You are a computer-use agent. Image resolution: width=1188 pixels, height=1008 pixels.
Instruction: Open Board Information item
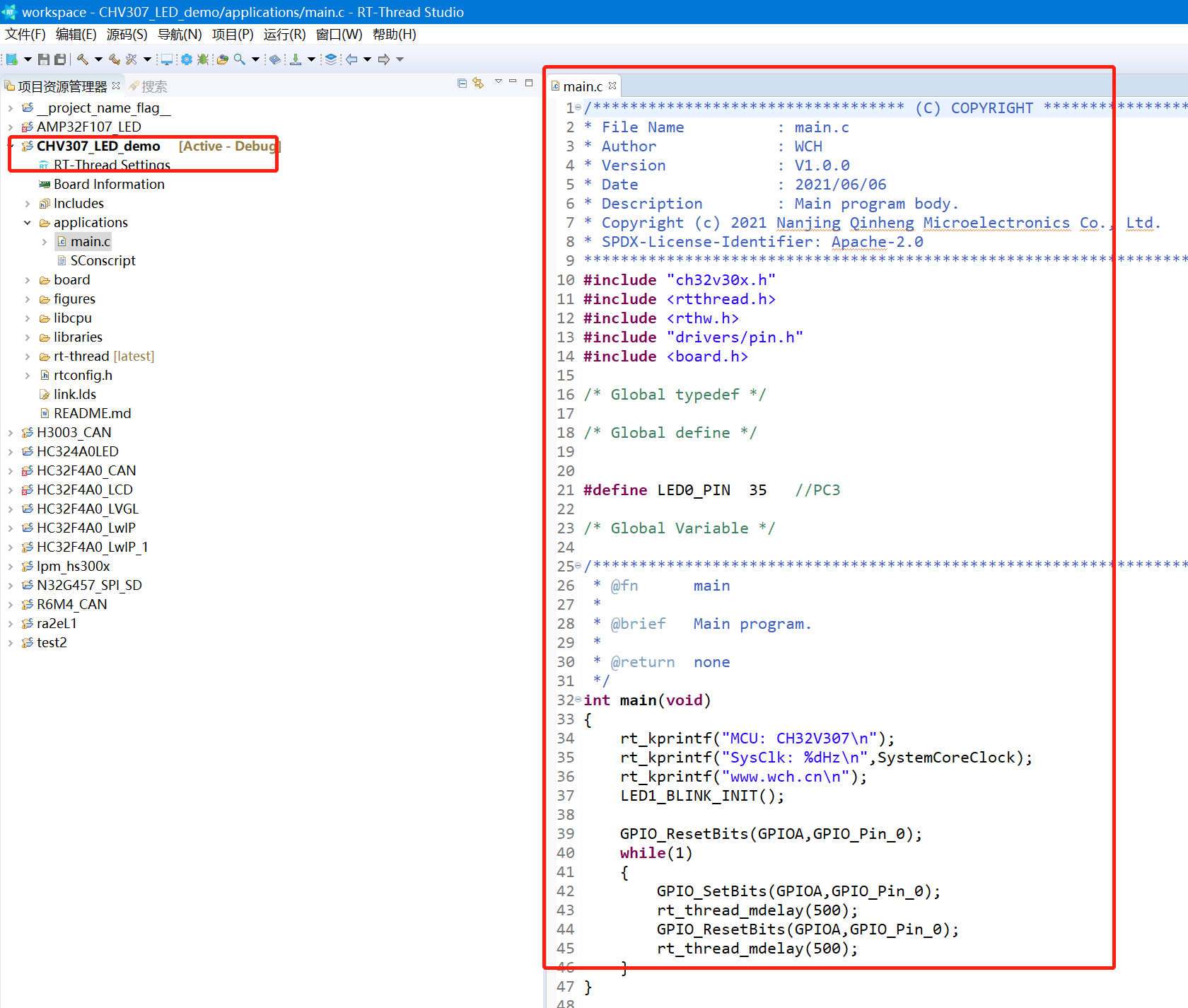[101, 184]
